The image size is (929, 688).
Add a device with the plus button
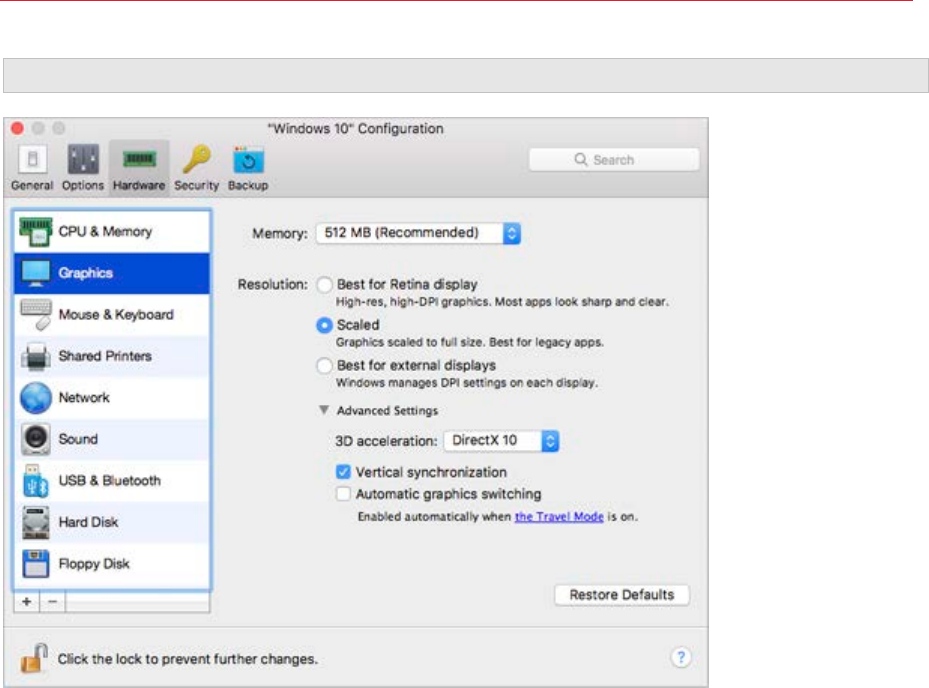pyautogui.click(x=27, y=601)
